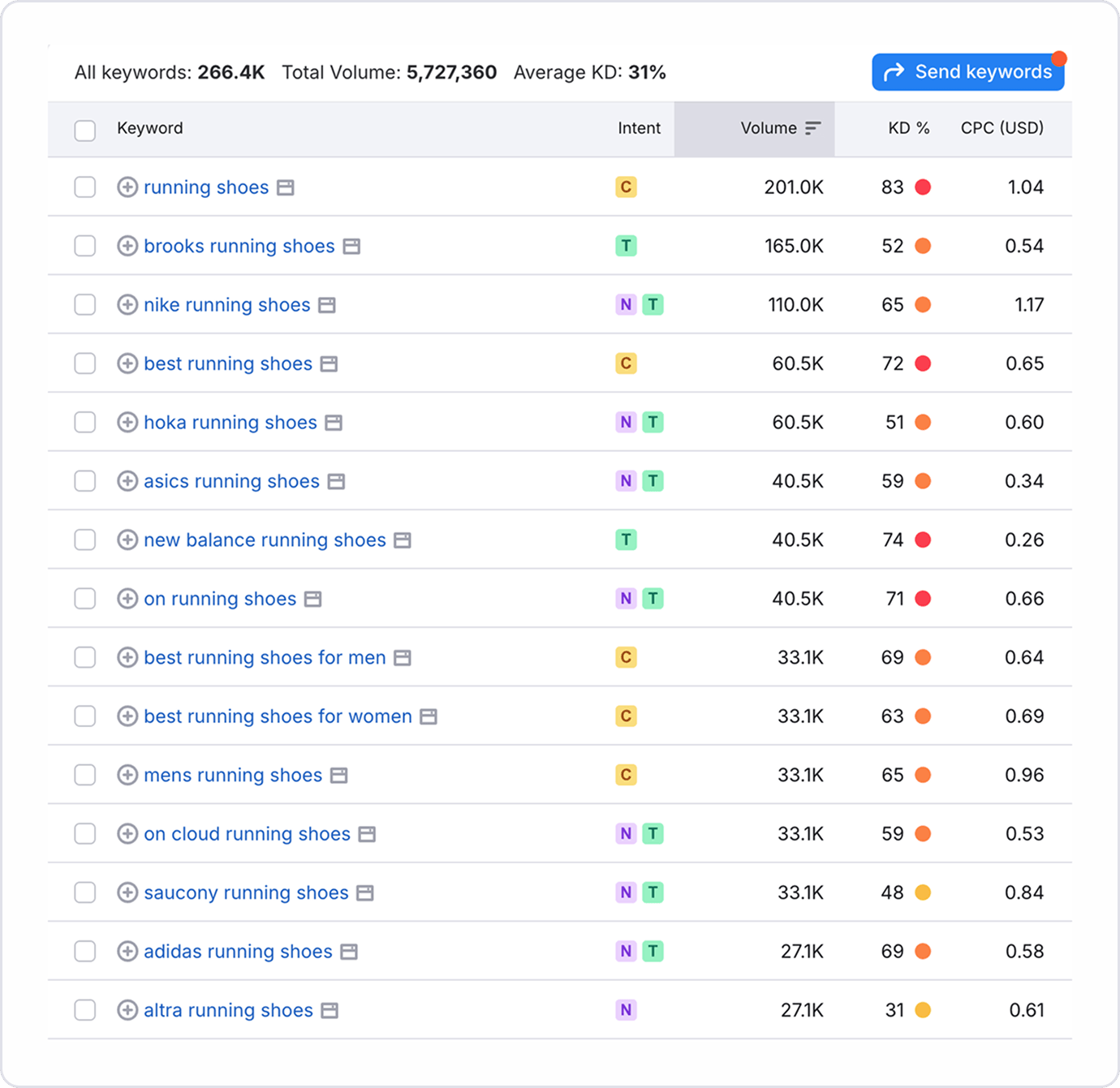Check the checkbox for "hoka running shoes"
This screenshot has width=1120, height=1088.
[x=84, y=422]
